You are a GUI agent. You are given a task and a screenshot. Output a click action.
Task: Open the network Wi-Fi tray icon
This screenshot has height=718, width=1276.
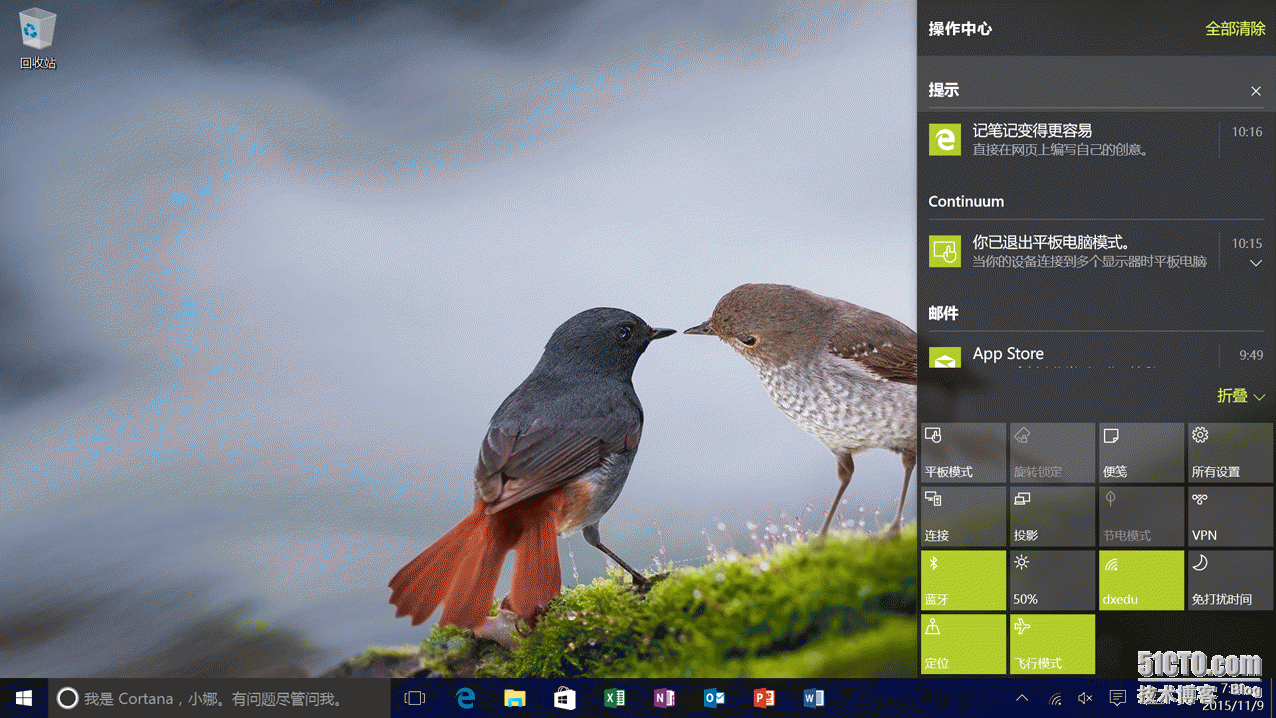[1055, 698]
